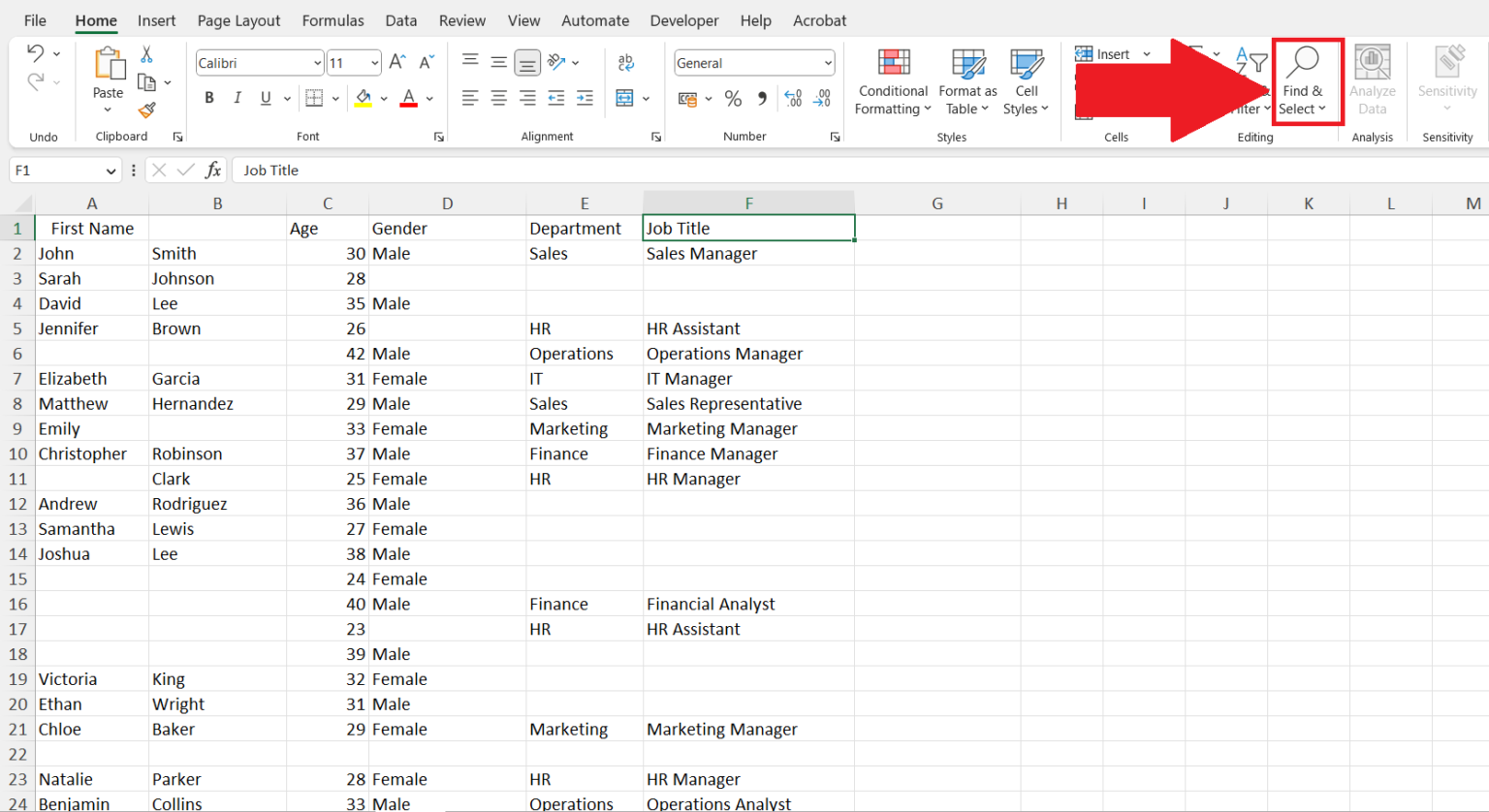Open the font size 11 dropdown
The width and height of the screenshot is (1489, 812).
click(x=375, y=63)
